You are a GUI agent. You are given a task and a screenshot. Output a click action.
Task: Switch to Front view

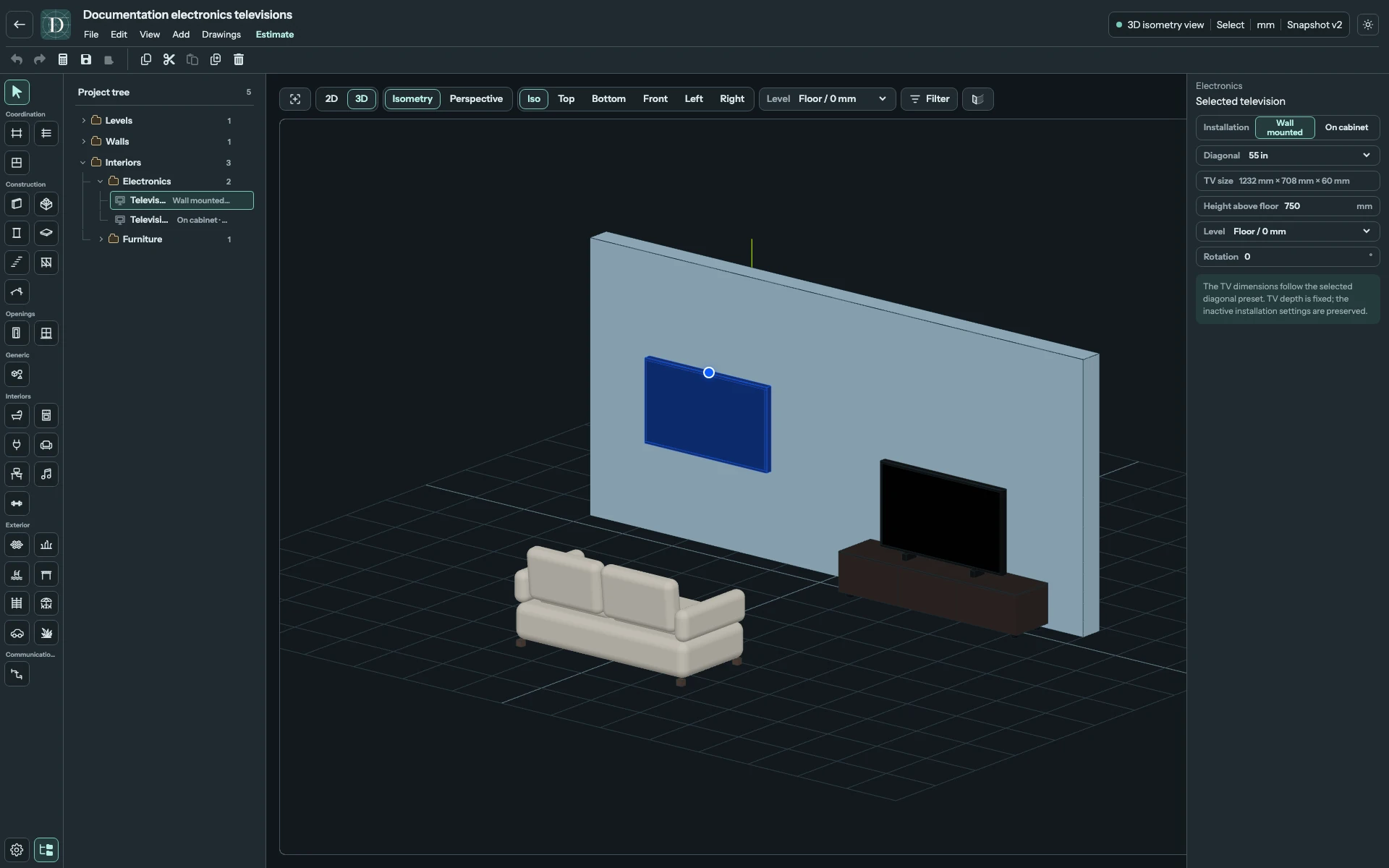click(x=655, y=99)
